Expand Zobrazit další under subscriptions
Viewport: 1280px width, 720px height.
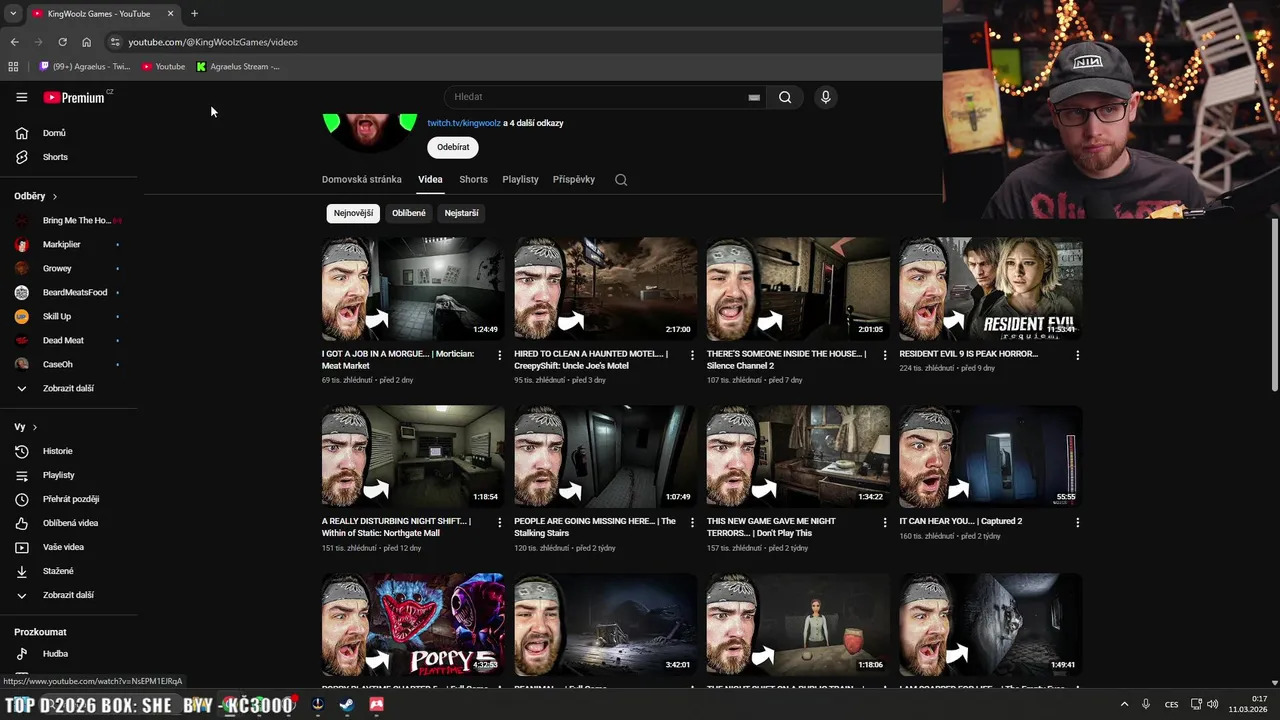69,388
